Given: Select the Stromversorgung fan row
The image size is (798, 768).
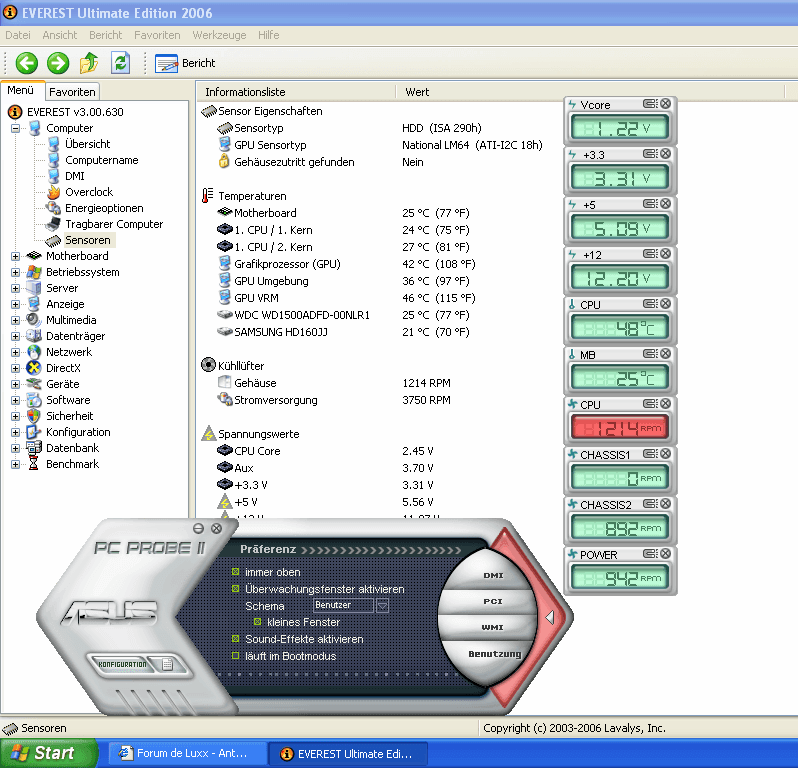Looking at the screenshot, I should pyautogui.click(x=275, y=400).
